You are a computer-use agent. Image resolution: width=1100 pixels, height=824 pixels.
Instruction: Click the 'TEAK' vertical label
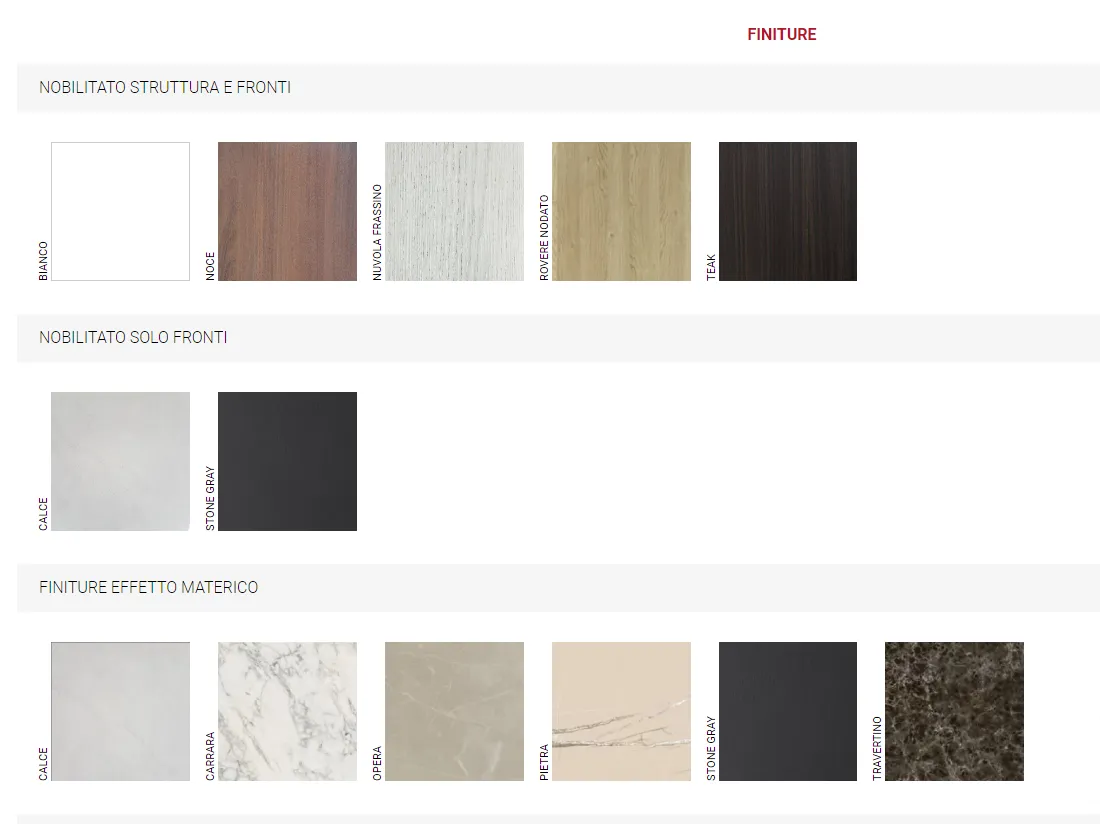click(711, 267)
